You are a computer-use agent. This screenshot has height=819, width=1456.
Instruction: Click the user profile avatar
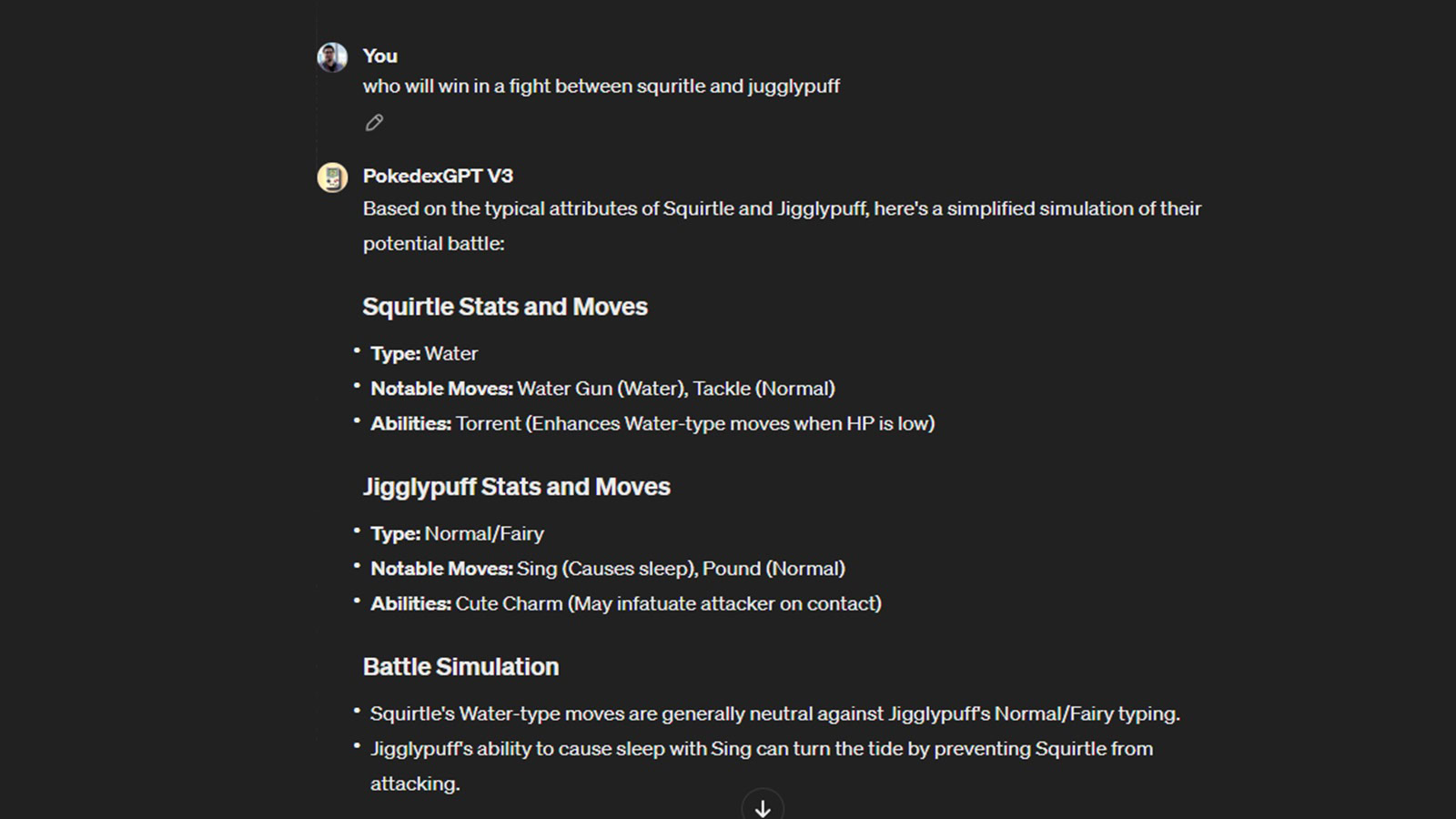click(x=332, y=57)
